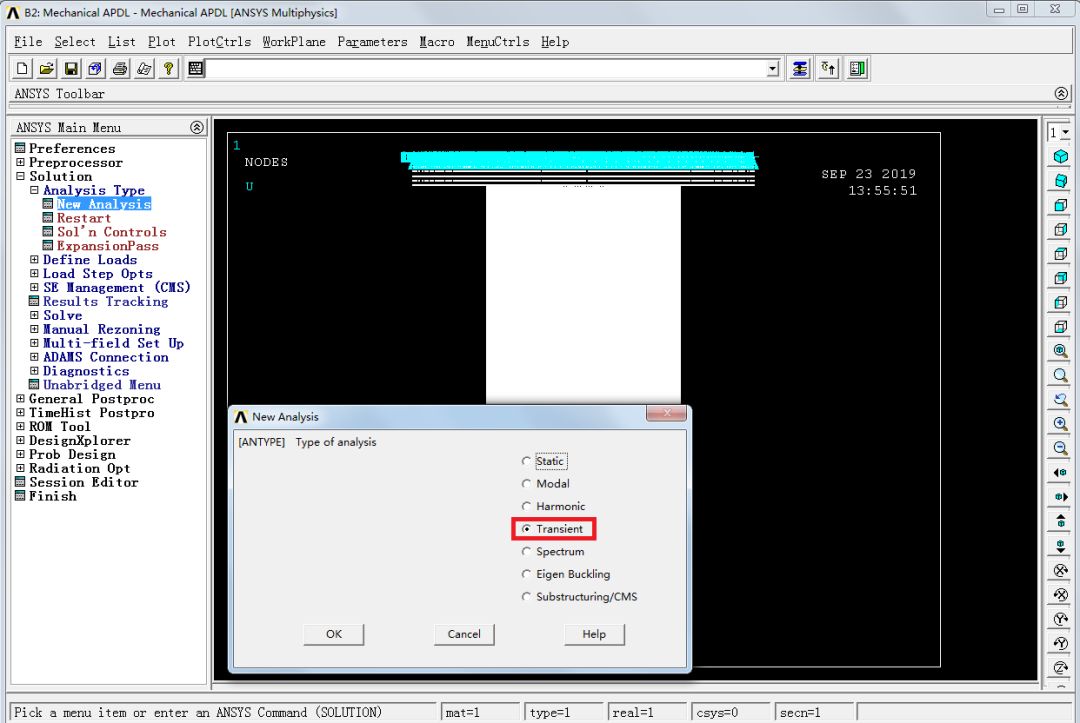Viewport: 1080px width, 723px height.
Task: Select the Modal analysis radio button
Action: pyautogui.click(x=527, y=484)
